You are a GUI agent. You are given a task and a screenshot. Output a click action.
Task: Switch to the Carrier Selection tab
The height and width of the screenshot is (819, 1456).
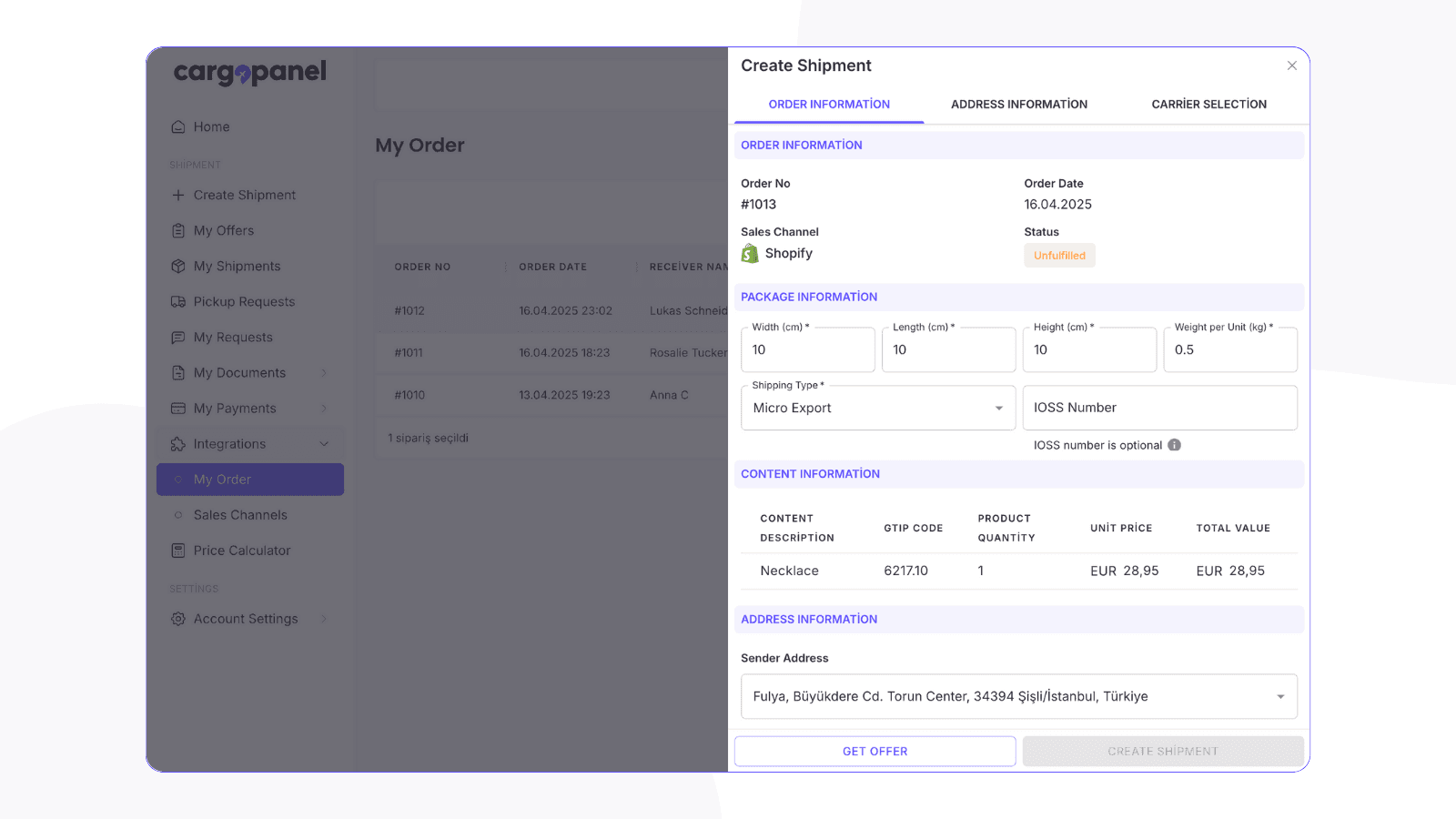click(x=1208, y=105)
